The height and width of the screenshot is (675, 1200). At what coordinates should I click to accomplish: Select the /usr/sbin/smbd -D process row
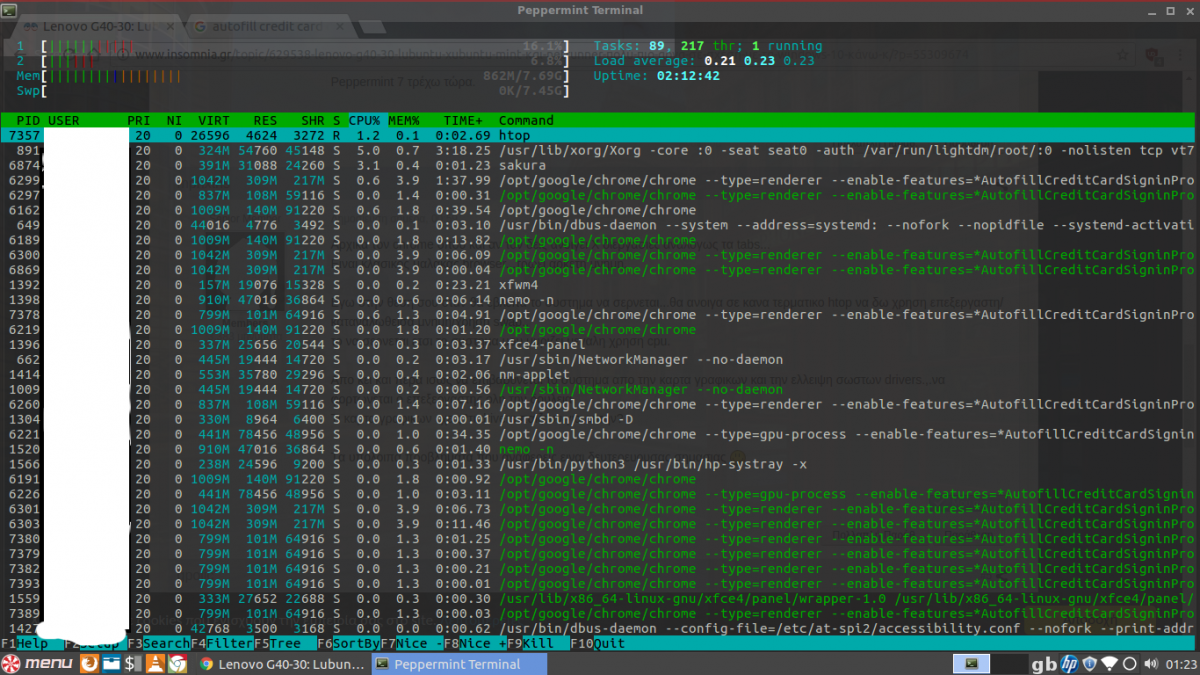click(600, 420)
